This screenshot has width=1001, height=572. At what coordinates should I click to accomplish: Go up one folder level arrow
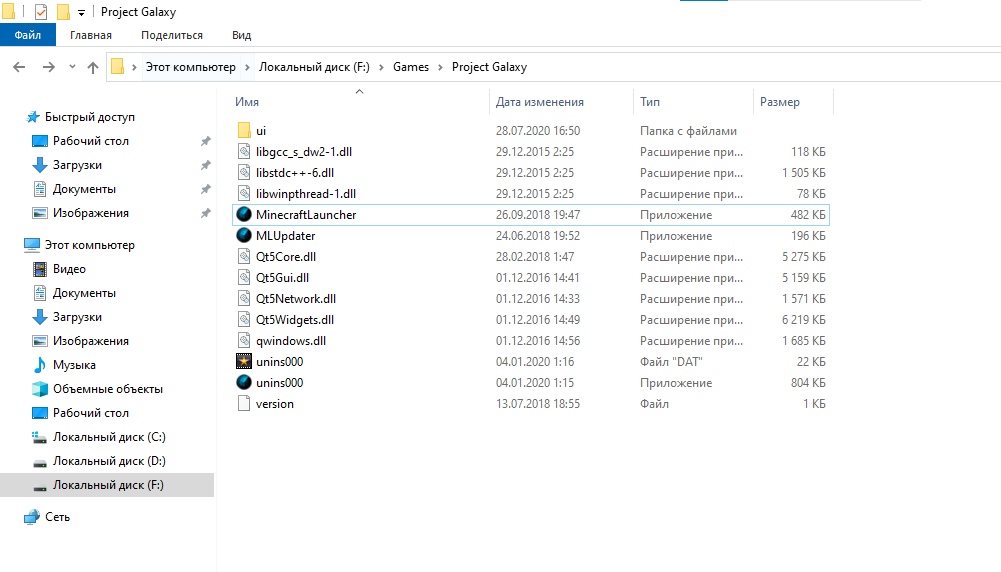pyautogui.click(x=93, y=67)
